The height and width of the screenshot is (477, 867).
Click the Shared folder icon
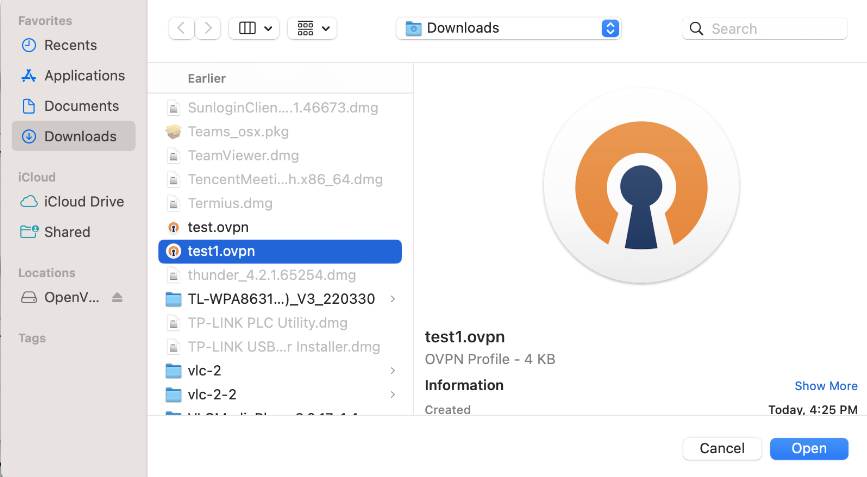pyautogui.click(x=29, y=232)
